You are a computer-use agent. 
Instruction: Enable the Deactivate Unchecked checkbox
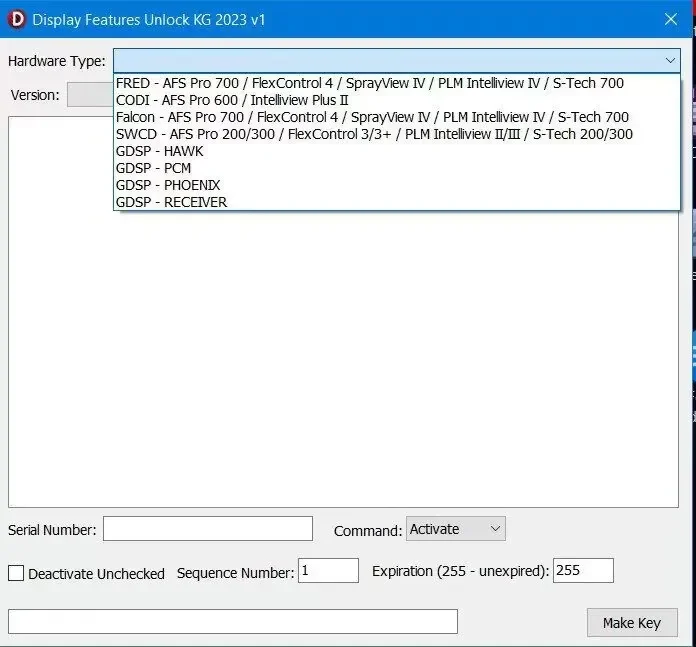16,573
